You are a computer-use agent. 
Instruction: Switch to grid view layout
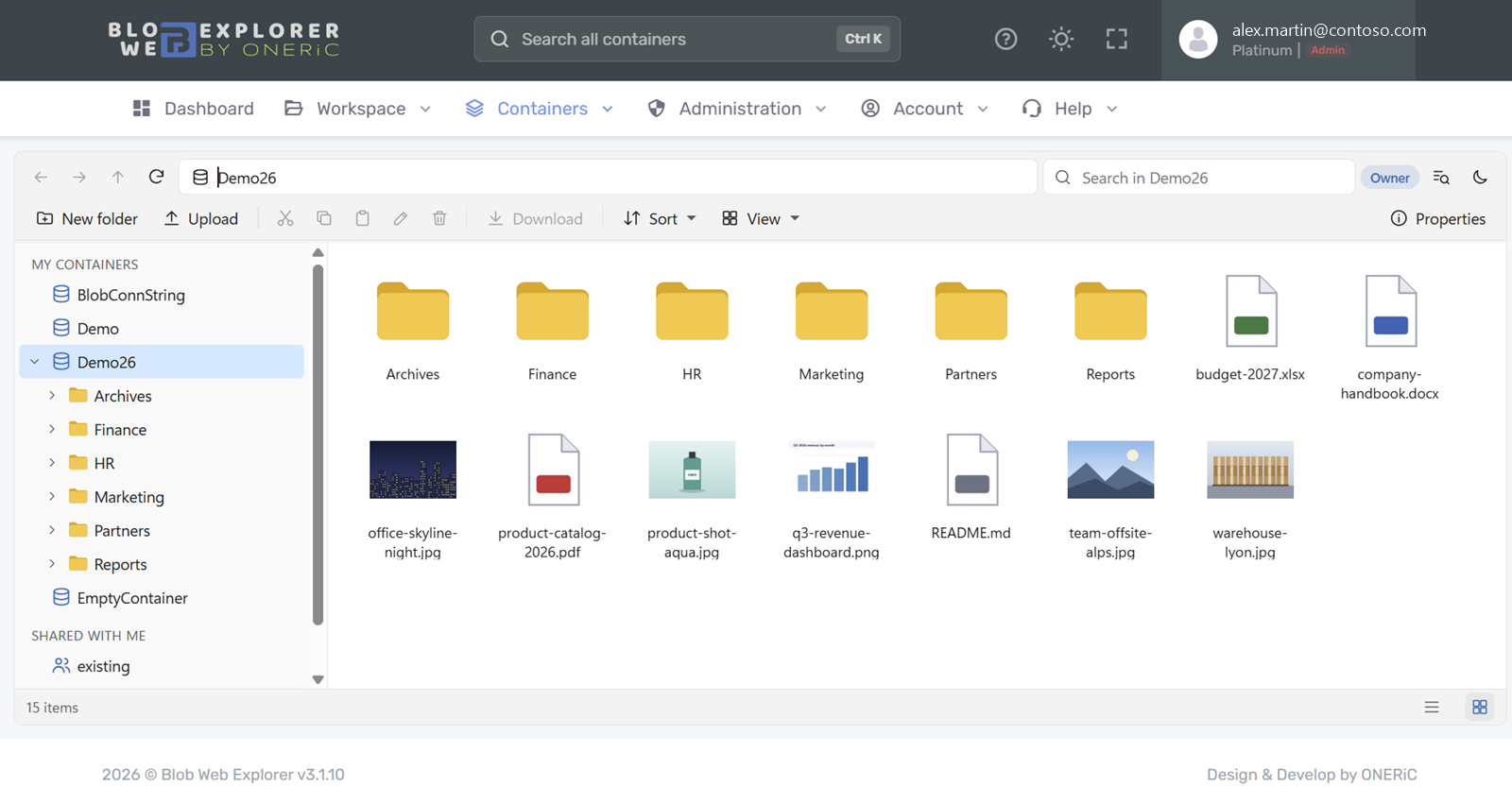point(1480,707)
